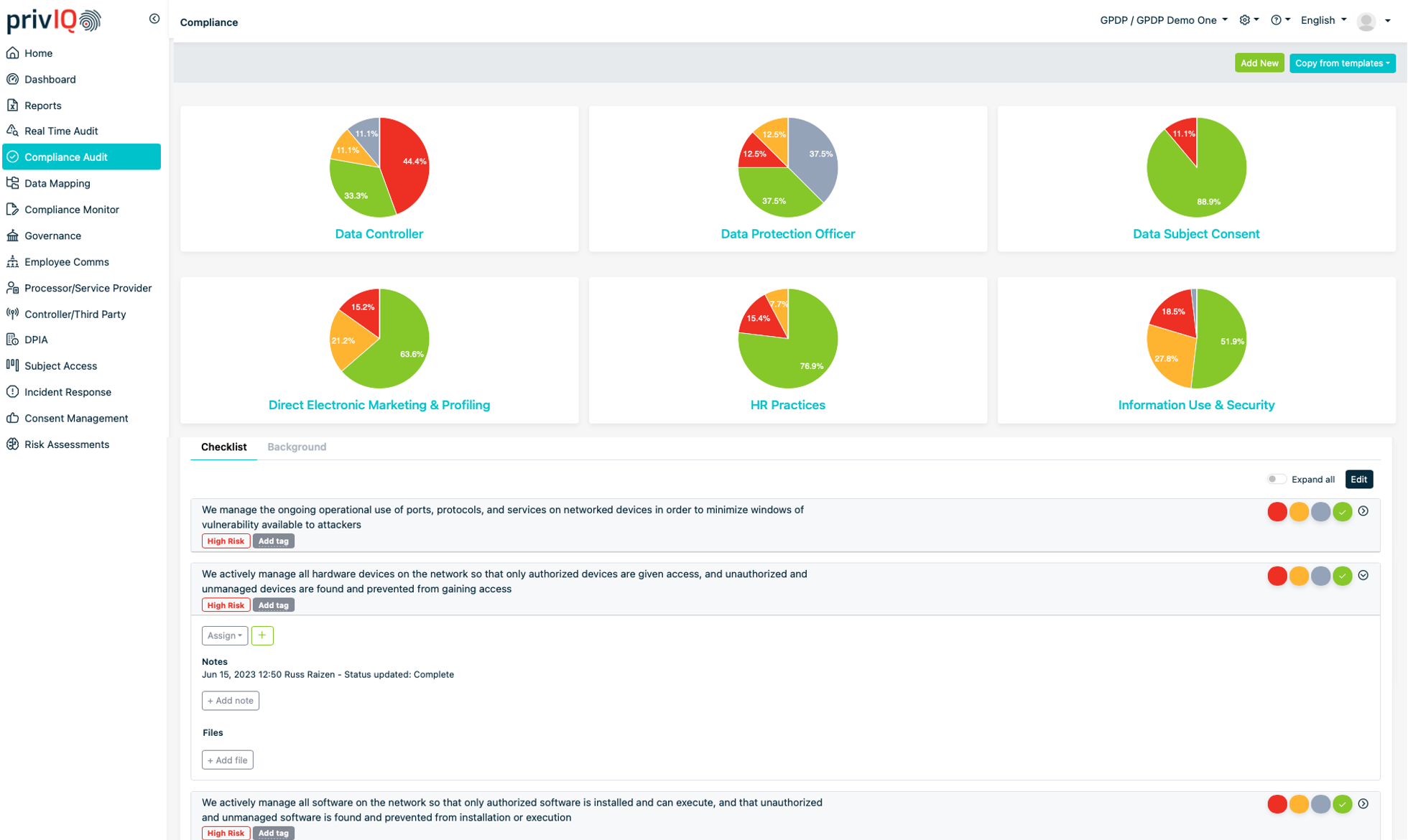Click the DPIA sidebar icon
This screenshot has width=1408, height=840.
(x=13, y=340)
